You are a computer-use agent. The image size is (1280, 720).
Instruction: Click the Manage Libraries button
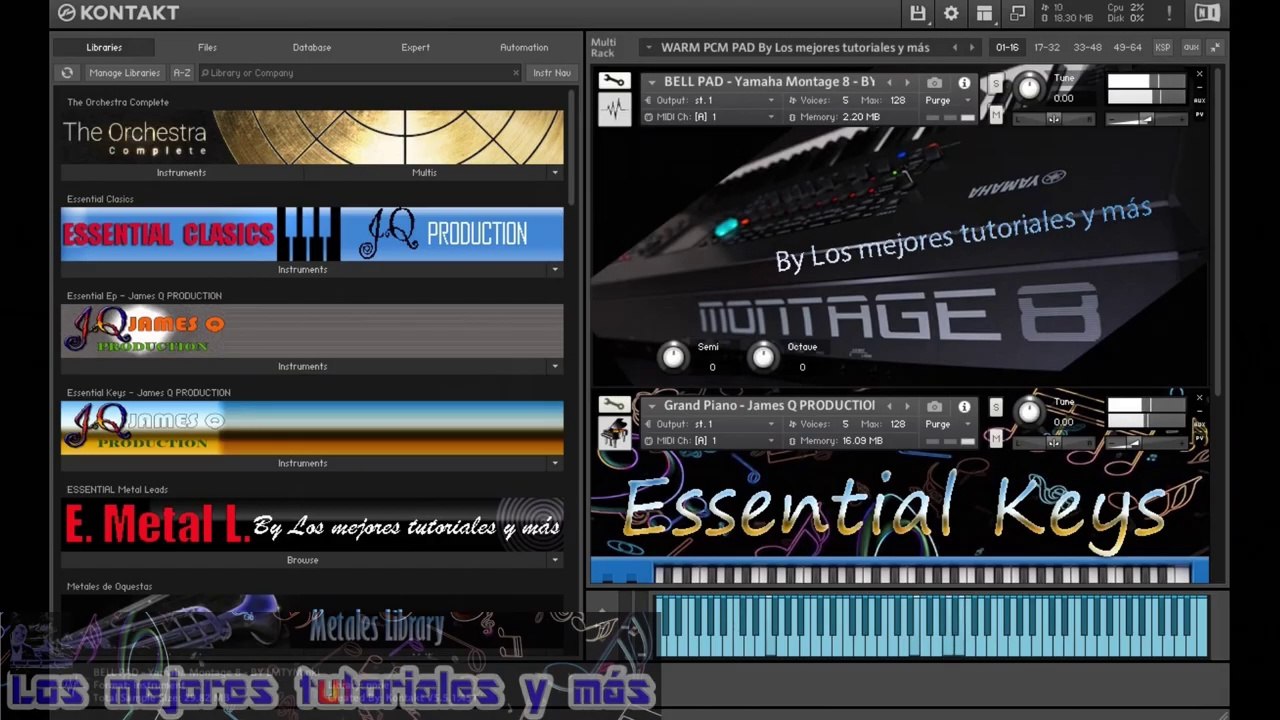(x=124, y=73)
